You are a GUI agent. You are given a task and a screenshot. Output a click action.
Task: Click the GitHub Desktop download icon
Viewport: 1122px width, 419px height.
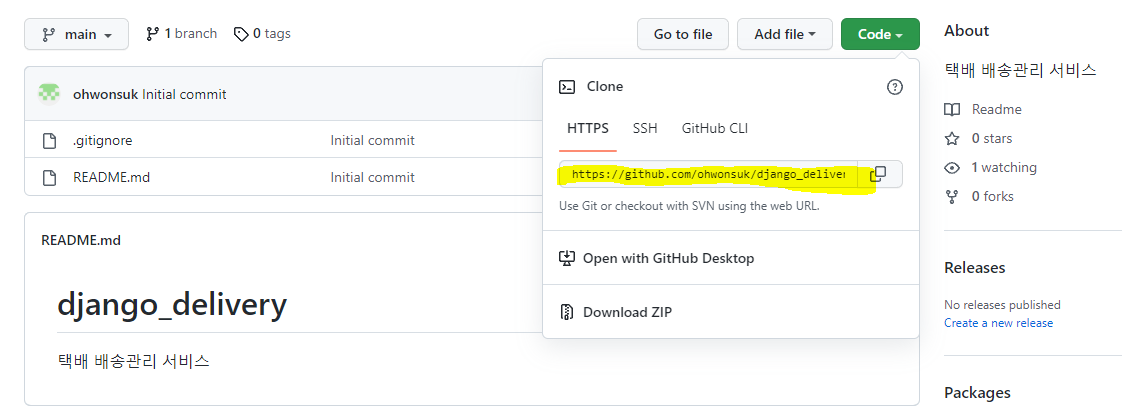pos(567,258)
